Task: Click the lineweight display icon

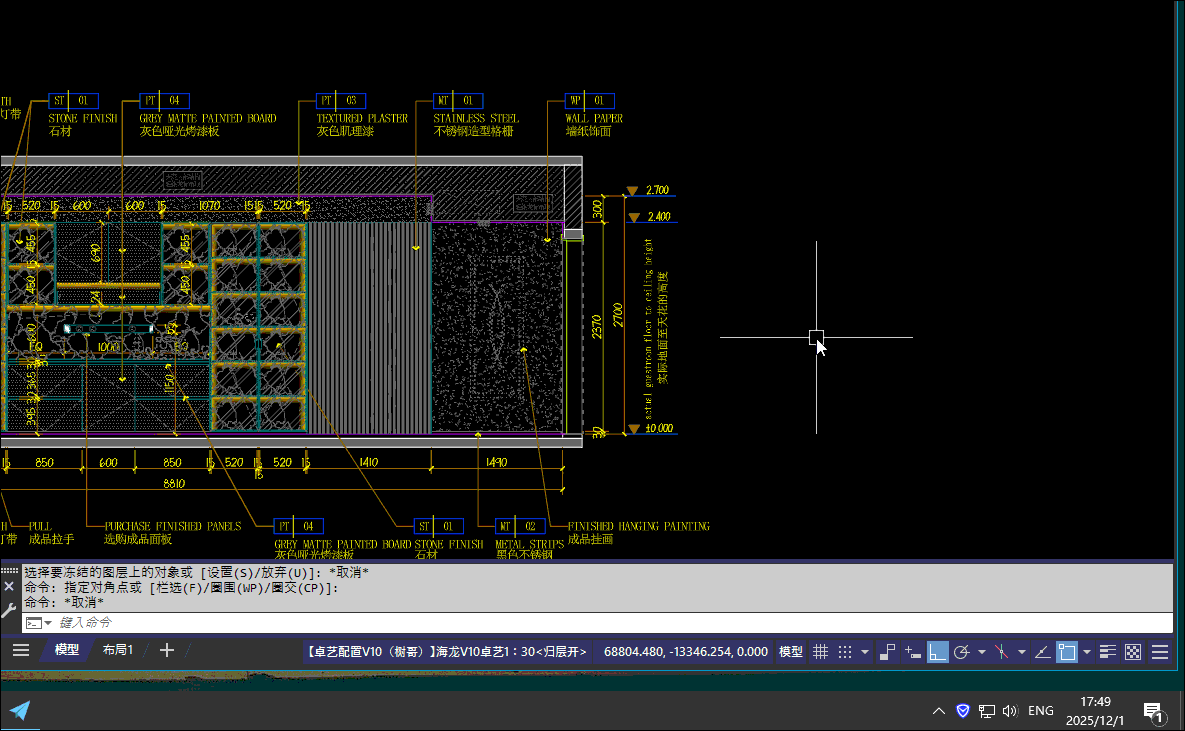Action: [x=1108, y=652]
